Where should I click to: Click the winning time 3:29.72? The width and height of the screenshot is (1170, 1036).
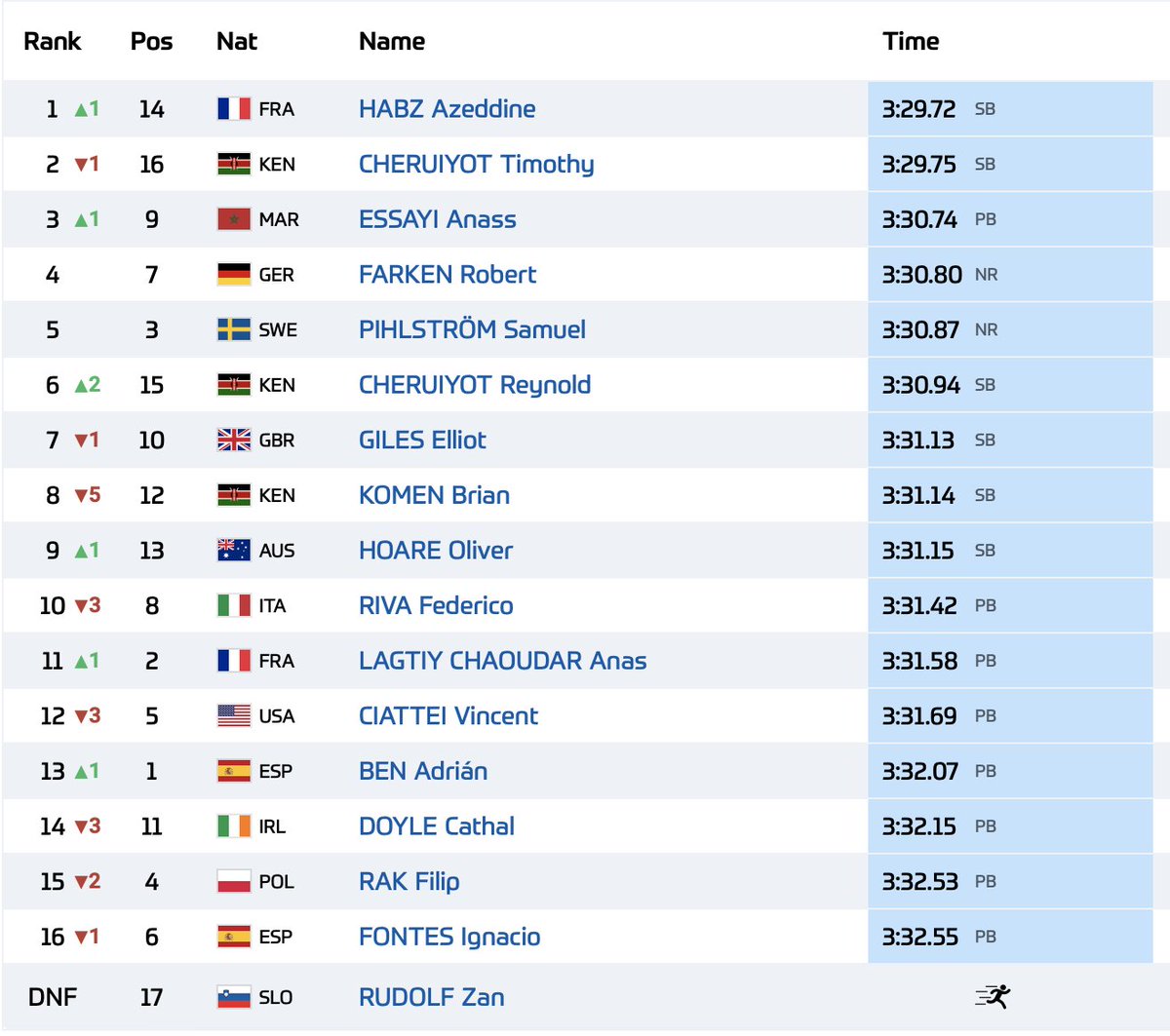pyautogui.click(x=918, y=109)
